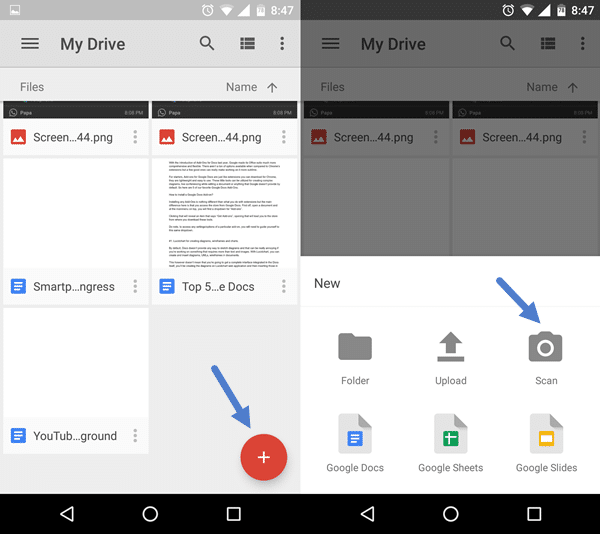Open search on the left screen

pyautogui.click(x=207, y=44)
